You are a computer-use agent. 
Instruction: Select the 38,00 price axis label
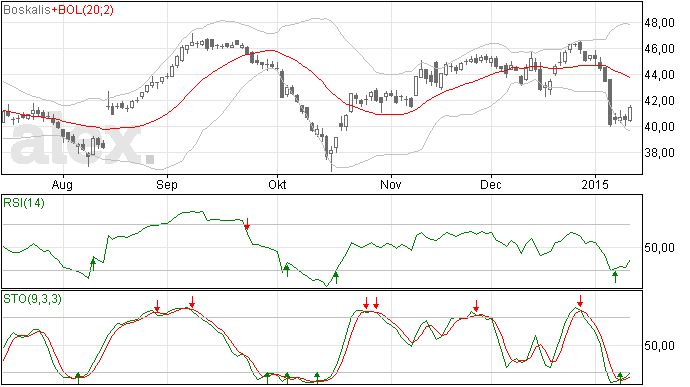pos(659,153)
